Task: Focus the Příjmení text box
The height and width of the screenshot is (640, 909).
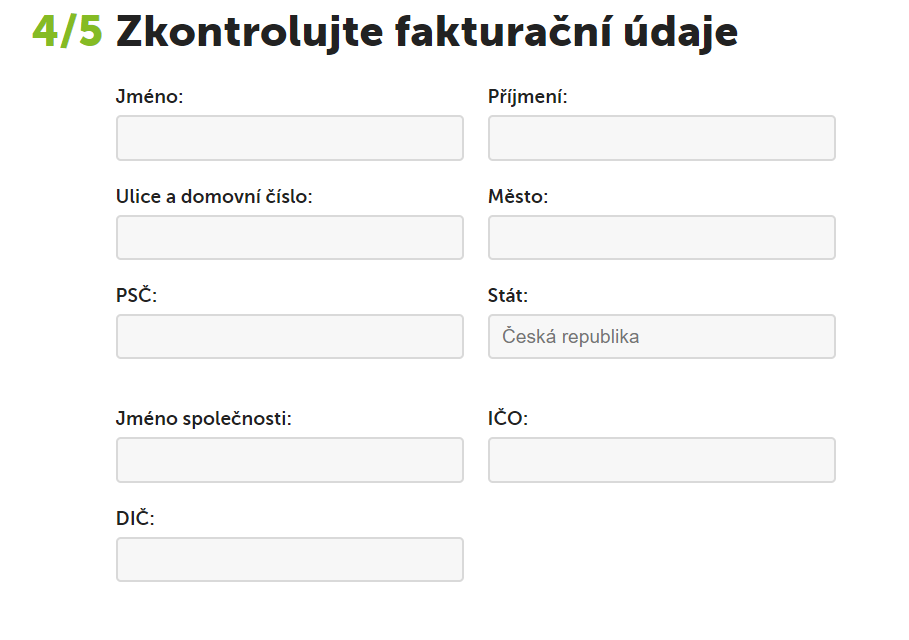Action: pos(661,138)
